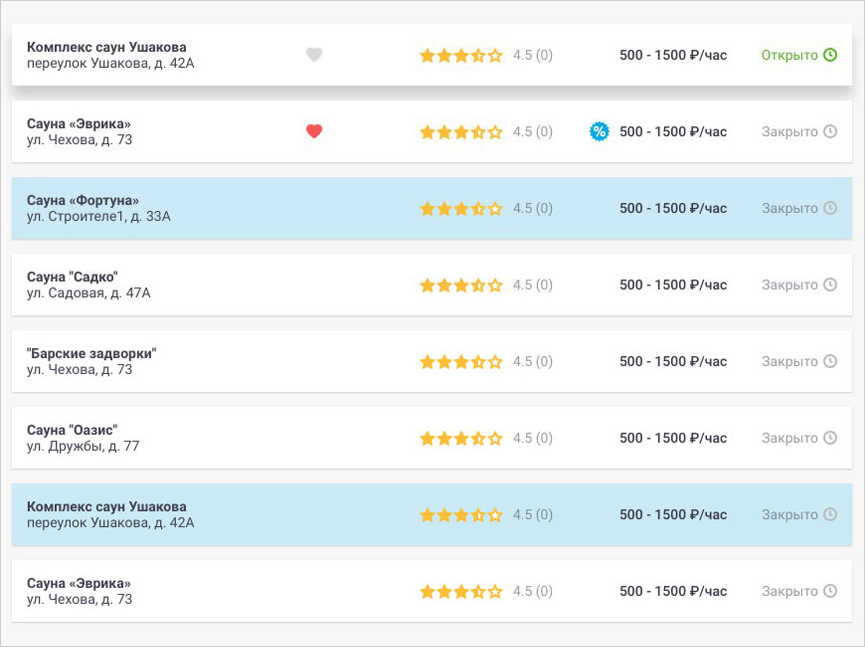
Task: Unfavorite sauna with the red heart
Action: [x=314, y=131]
